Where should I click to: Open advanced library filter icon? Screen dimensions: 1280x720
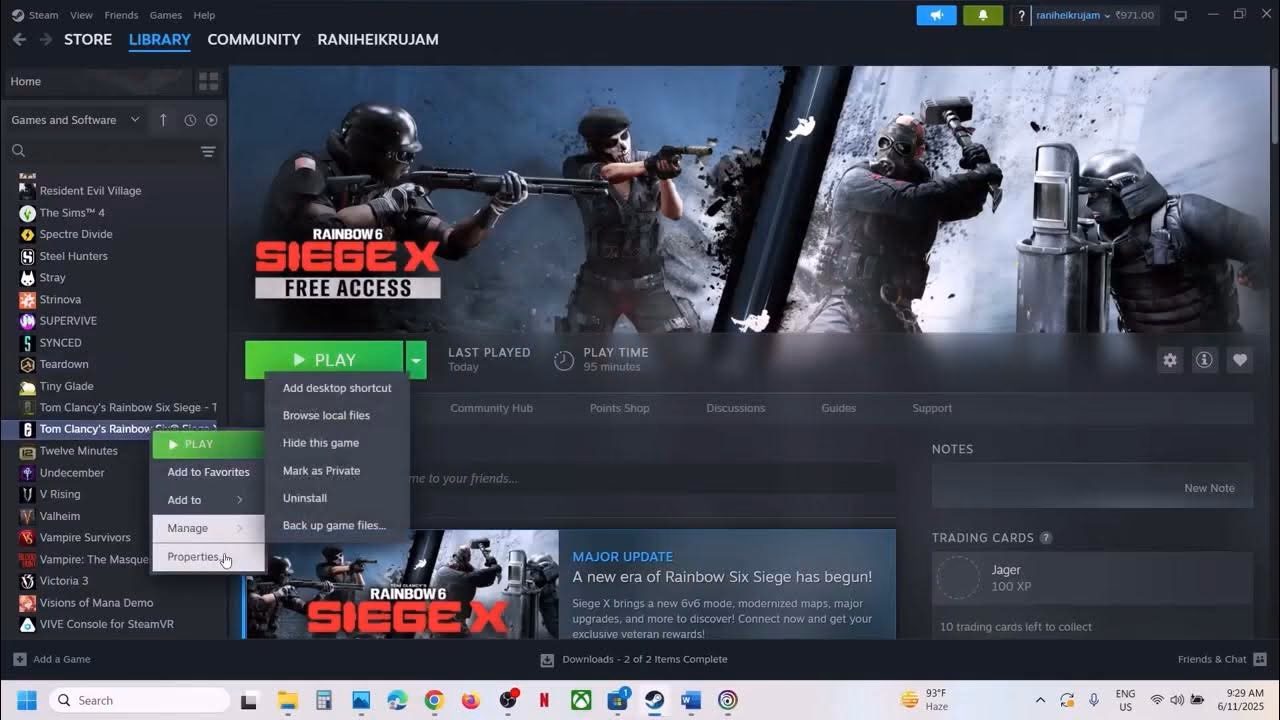208,152
